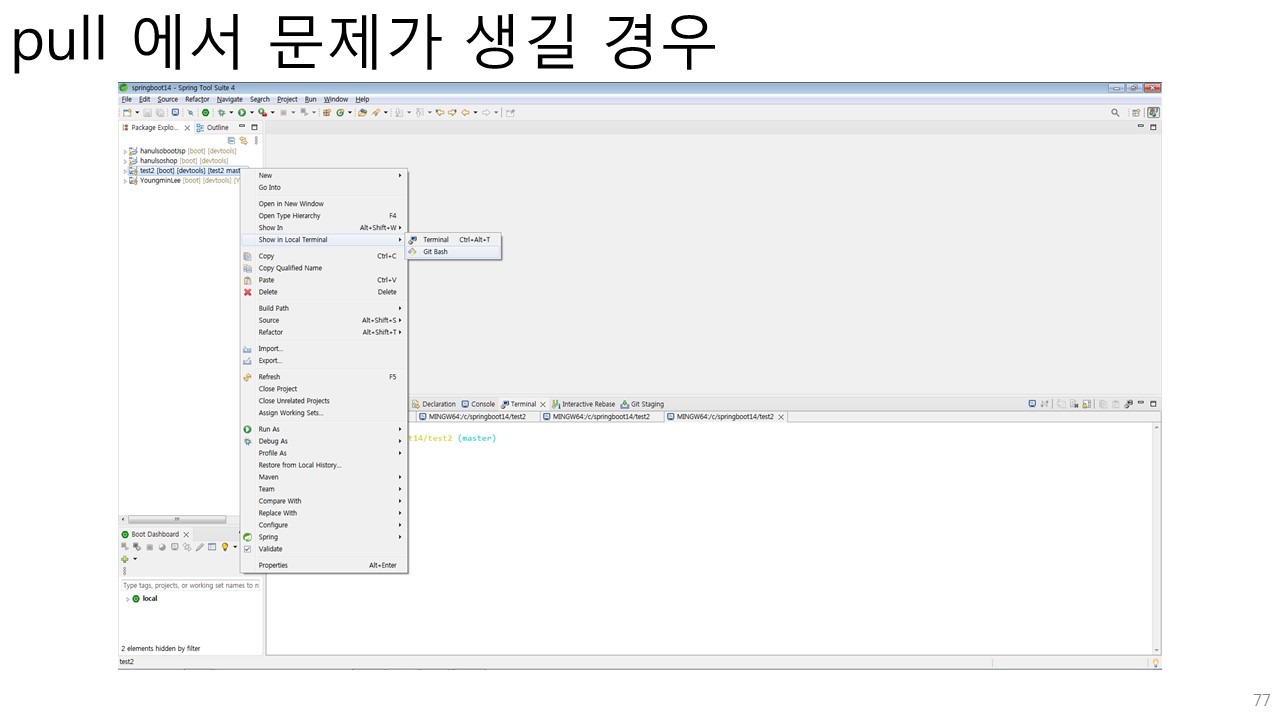This screenshot has height=720, width=1280.
Task: Open the Maven submenu
Action: pyautogui.click(x=324, y=477)
